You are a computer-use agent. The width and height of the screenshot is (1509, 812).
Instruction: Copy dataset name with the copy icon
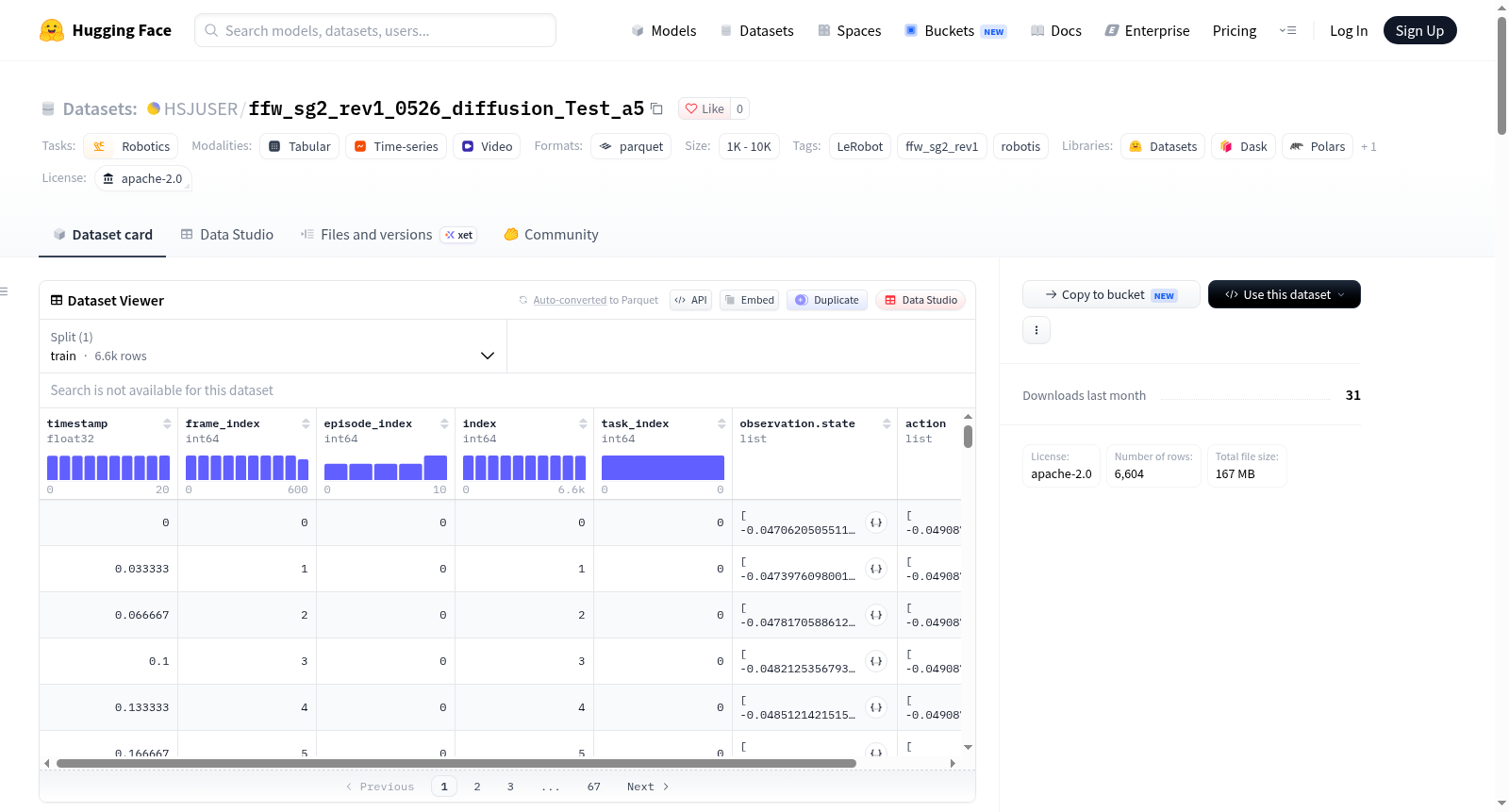coord(657,108)
